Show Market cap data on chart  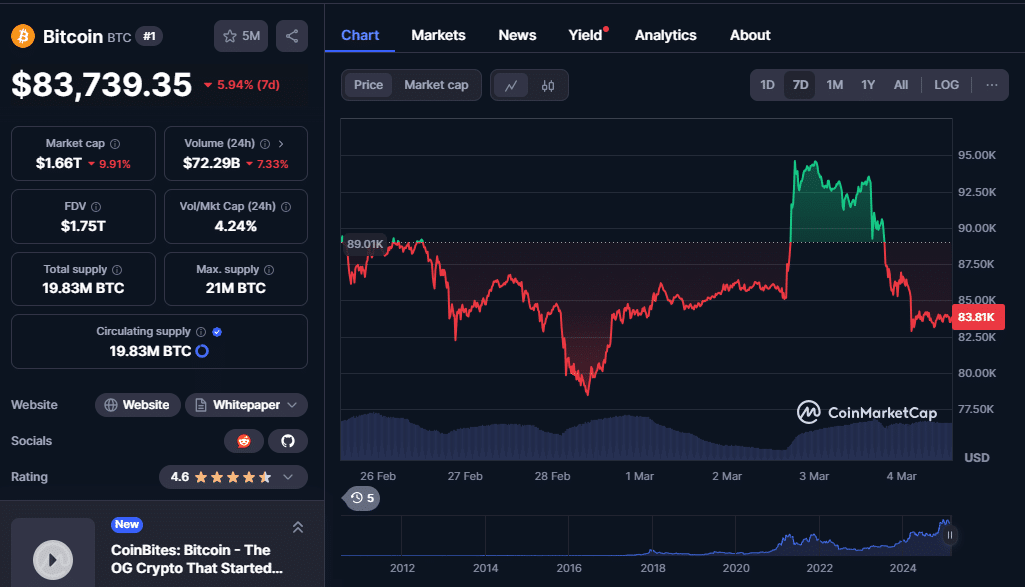tap(436, 85)
